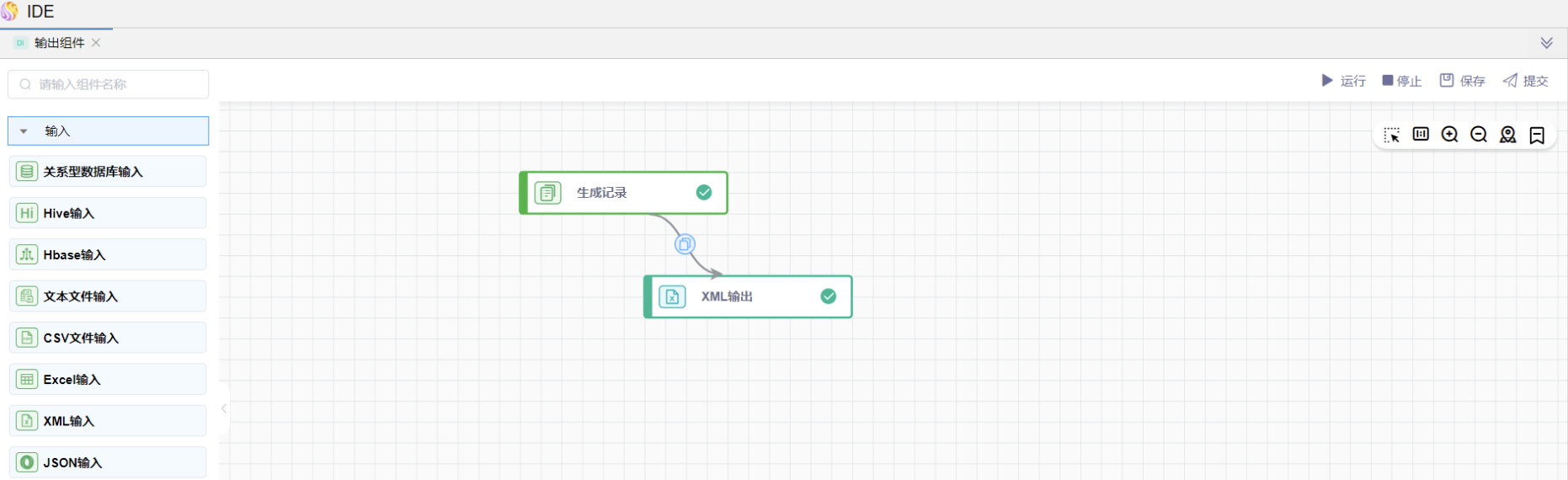Zoom out of the canvas
The width and height of the screenshot is (1568, 480).
1479,135
